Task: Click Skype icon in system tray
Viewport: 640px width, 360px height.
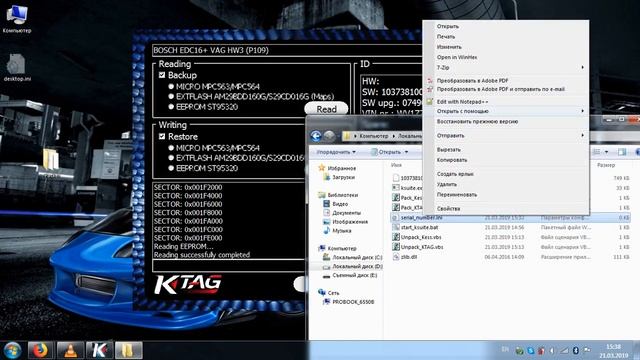Action: point(531,350)
